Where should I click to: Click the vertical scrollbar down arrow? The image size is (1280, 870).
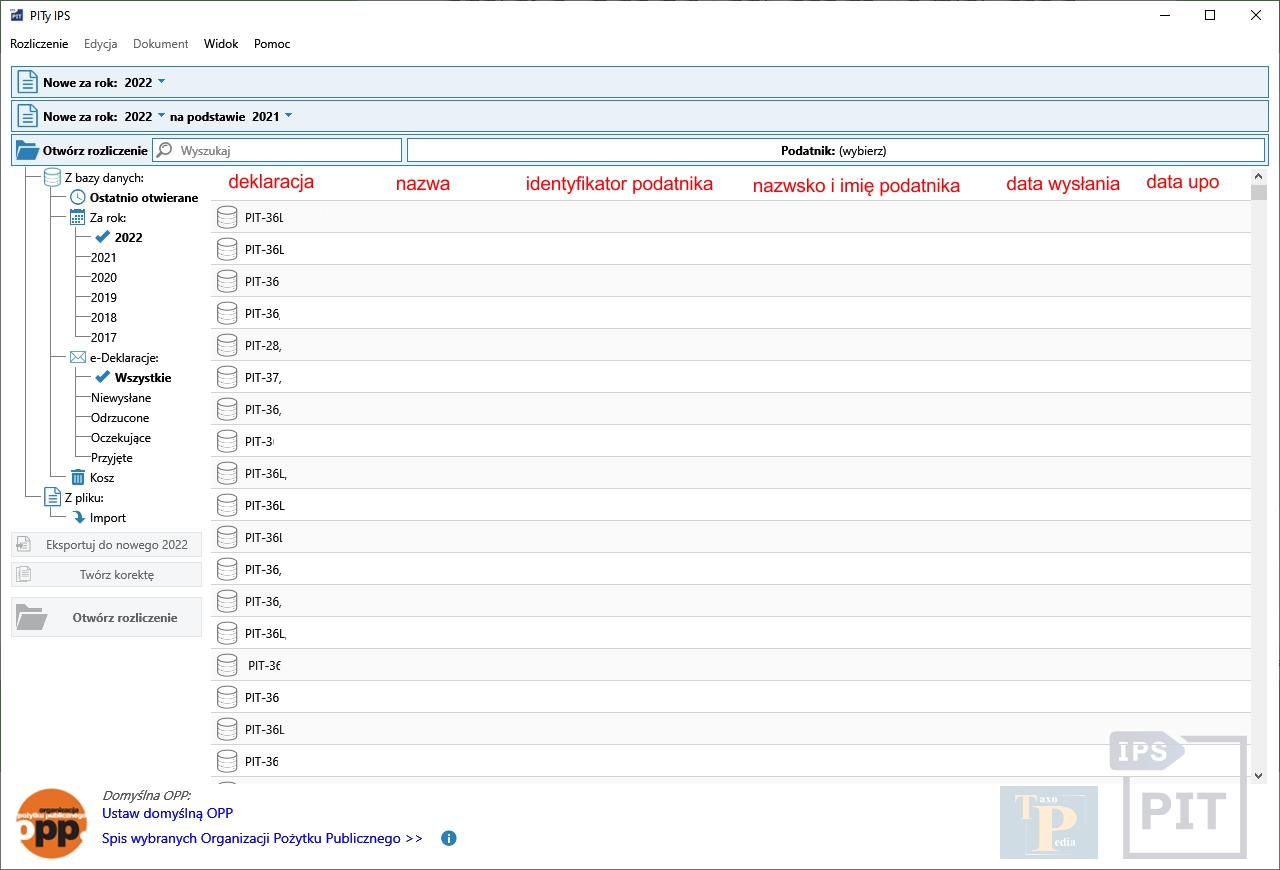click(1259, 775)
